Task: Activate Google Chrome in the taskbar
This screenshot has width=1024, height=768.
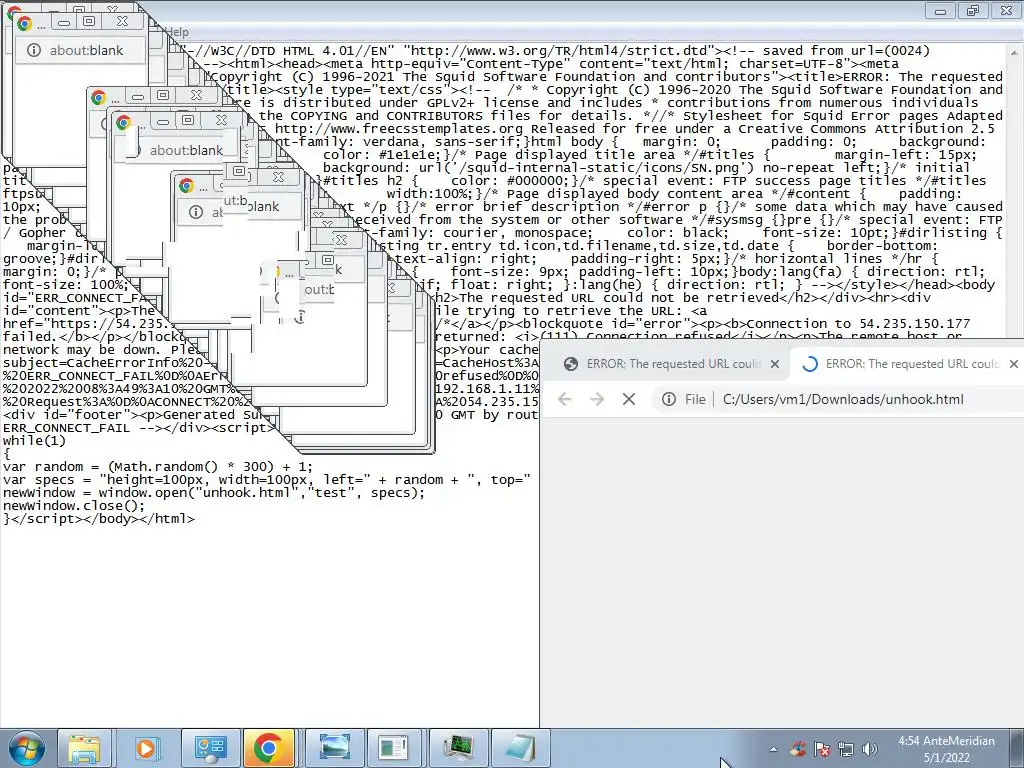Action: pyautogui.click(x=268, y=748)
